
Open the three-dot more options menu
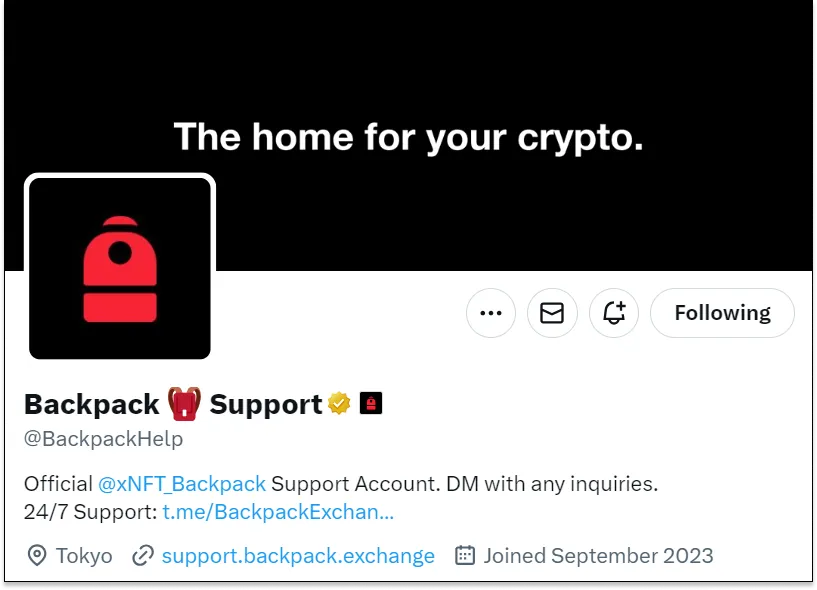pyautogui.click(x=491, y=313)
